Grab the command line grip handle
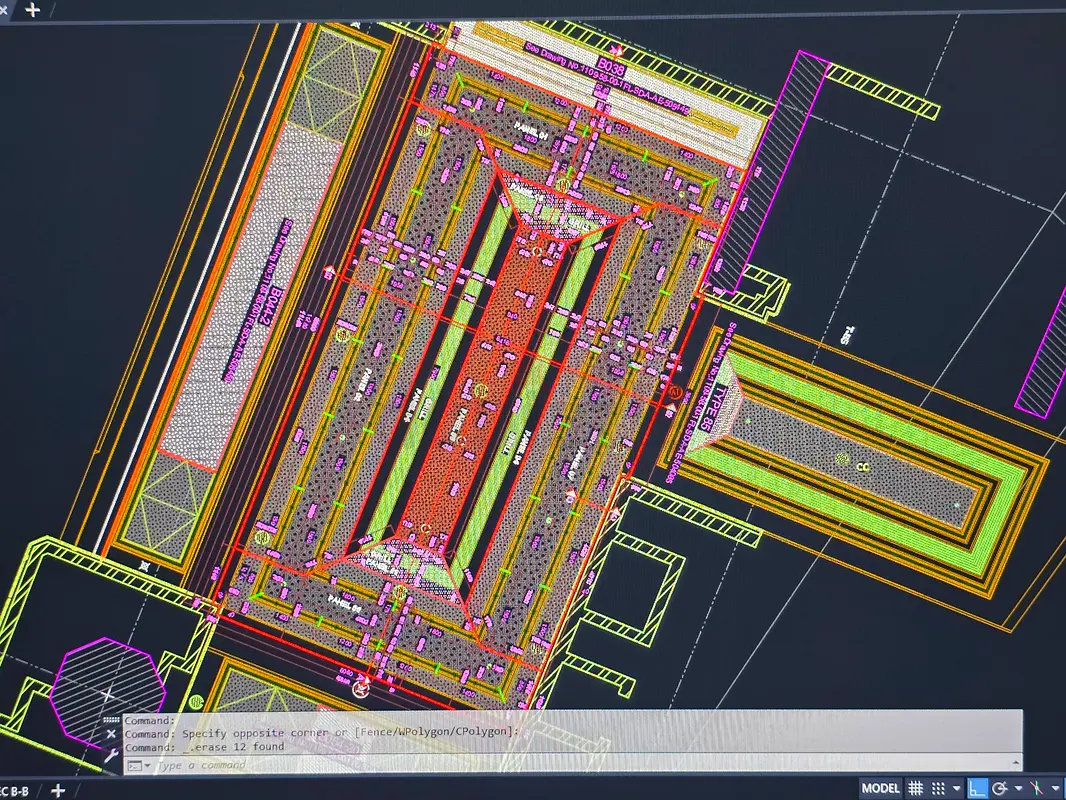 pos(111,719)
